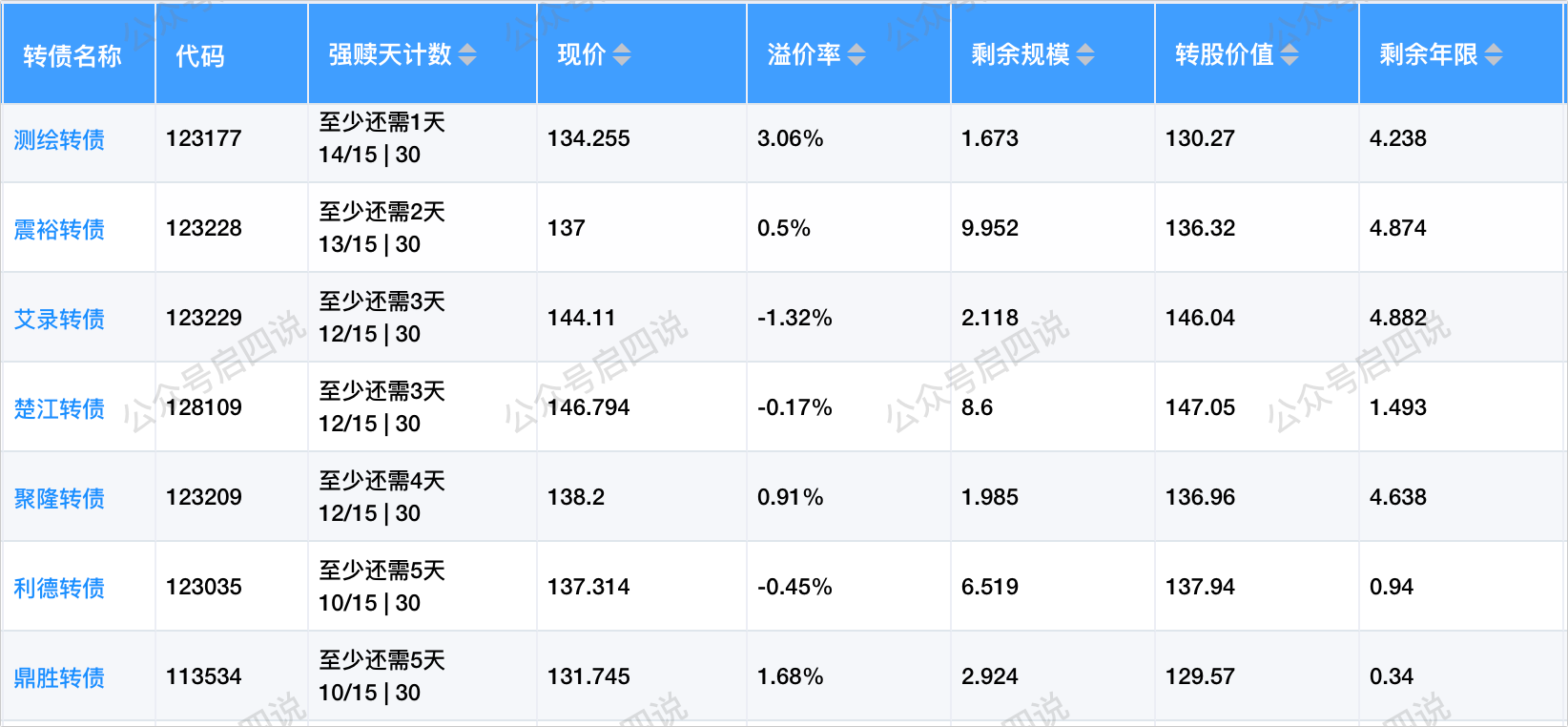
Task: Sort by 溢价率 using its arrow icon
Action: point(856,55)
